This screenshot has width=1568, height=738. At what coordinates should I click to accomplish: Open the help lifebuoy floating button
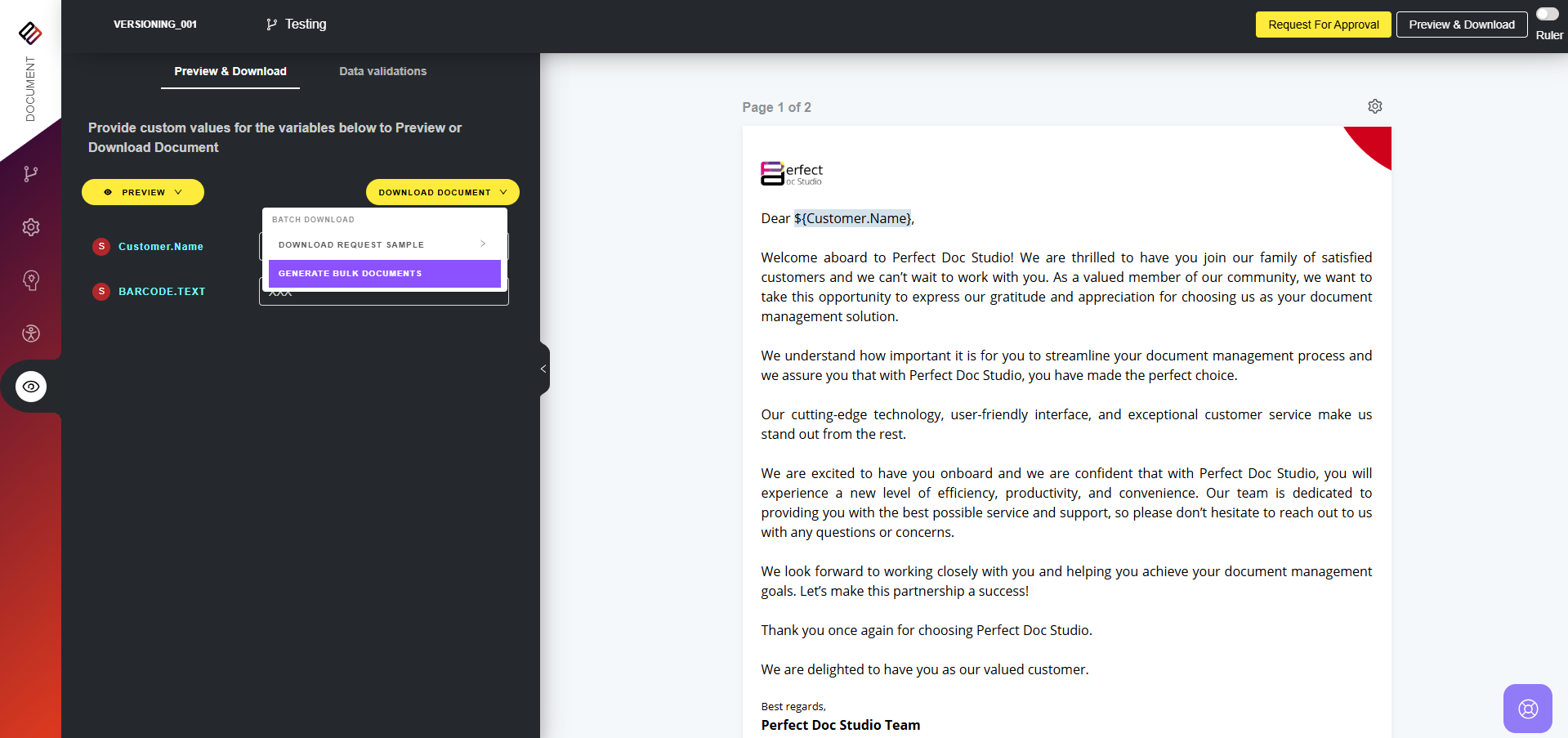1527,708
